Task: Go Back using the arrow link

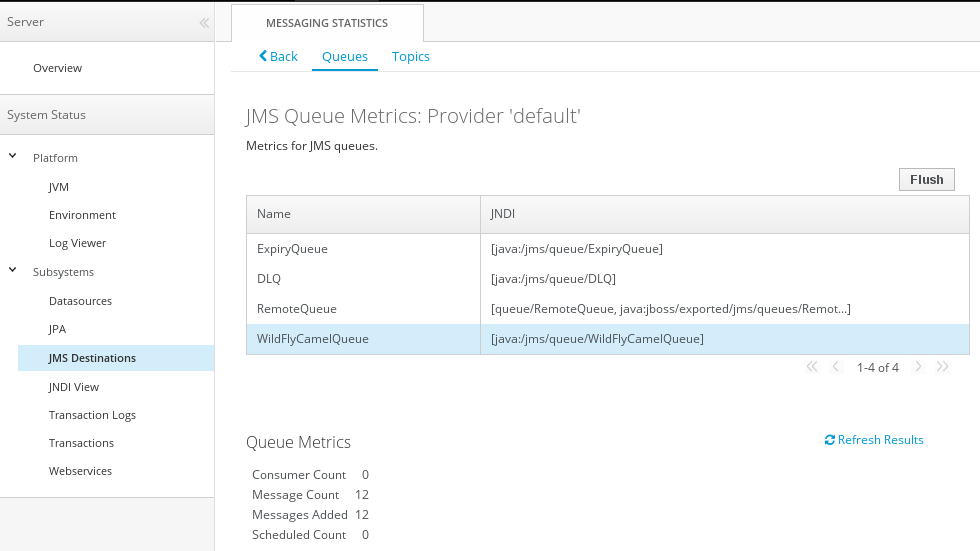Action: [x=278, y=57]
